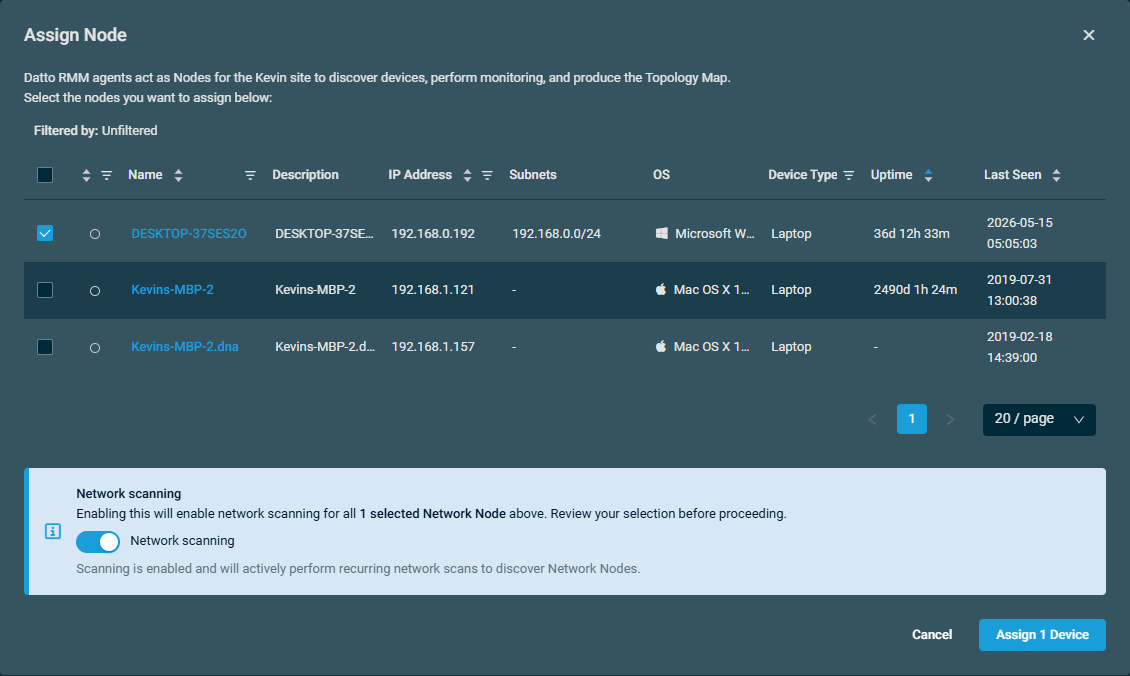Click the status circle for DESKTOP-37SES2O
Screen dimensions: 1130x676
point(94,234)
